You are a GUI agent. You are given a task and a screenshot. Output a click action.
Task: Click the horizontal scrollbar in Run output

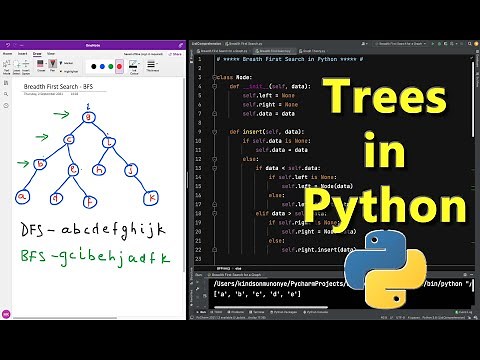271,307
